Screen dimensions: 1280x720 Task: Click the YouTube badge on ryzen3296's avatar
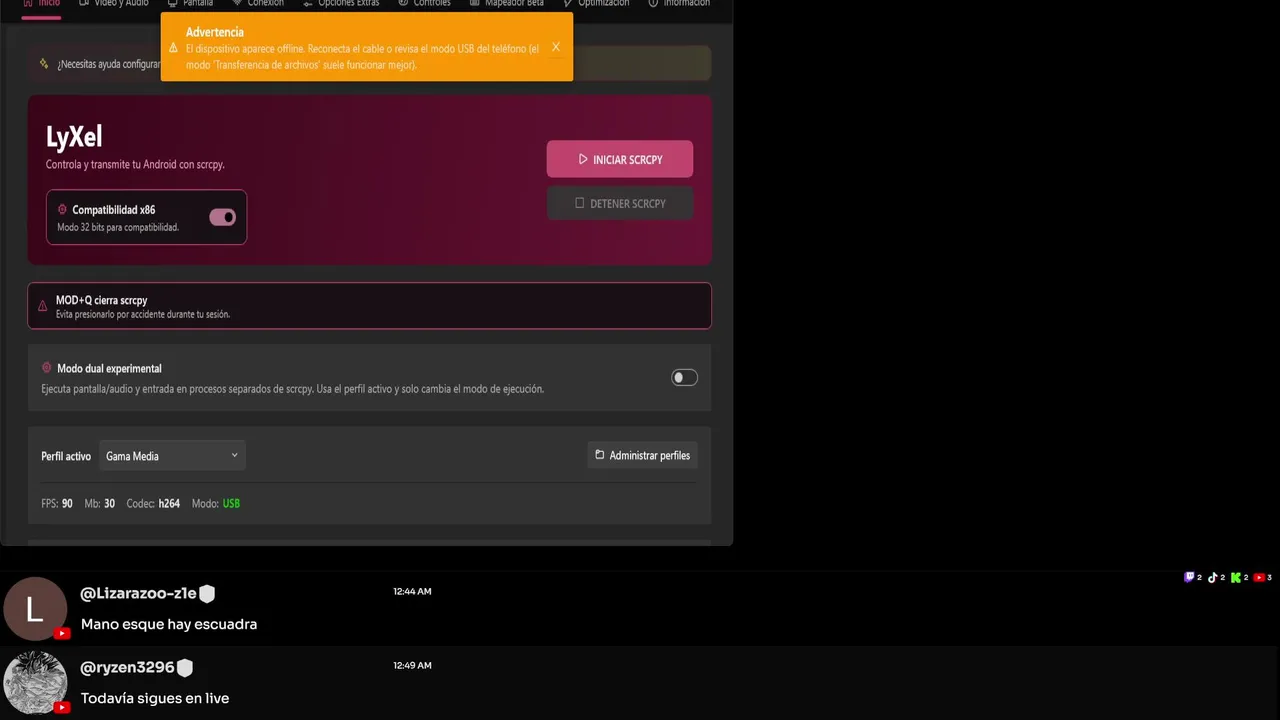coord(62,707)
